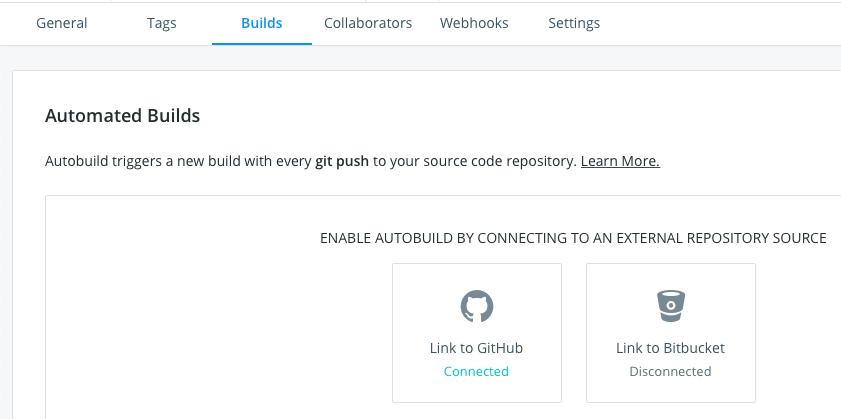Click the green Connected status text
The image size is (841, 419).
(476, 371)
